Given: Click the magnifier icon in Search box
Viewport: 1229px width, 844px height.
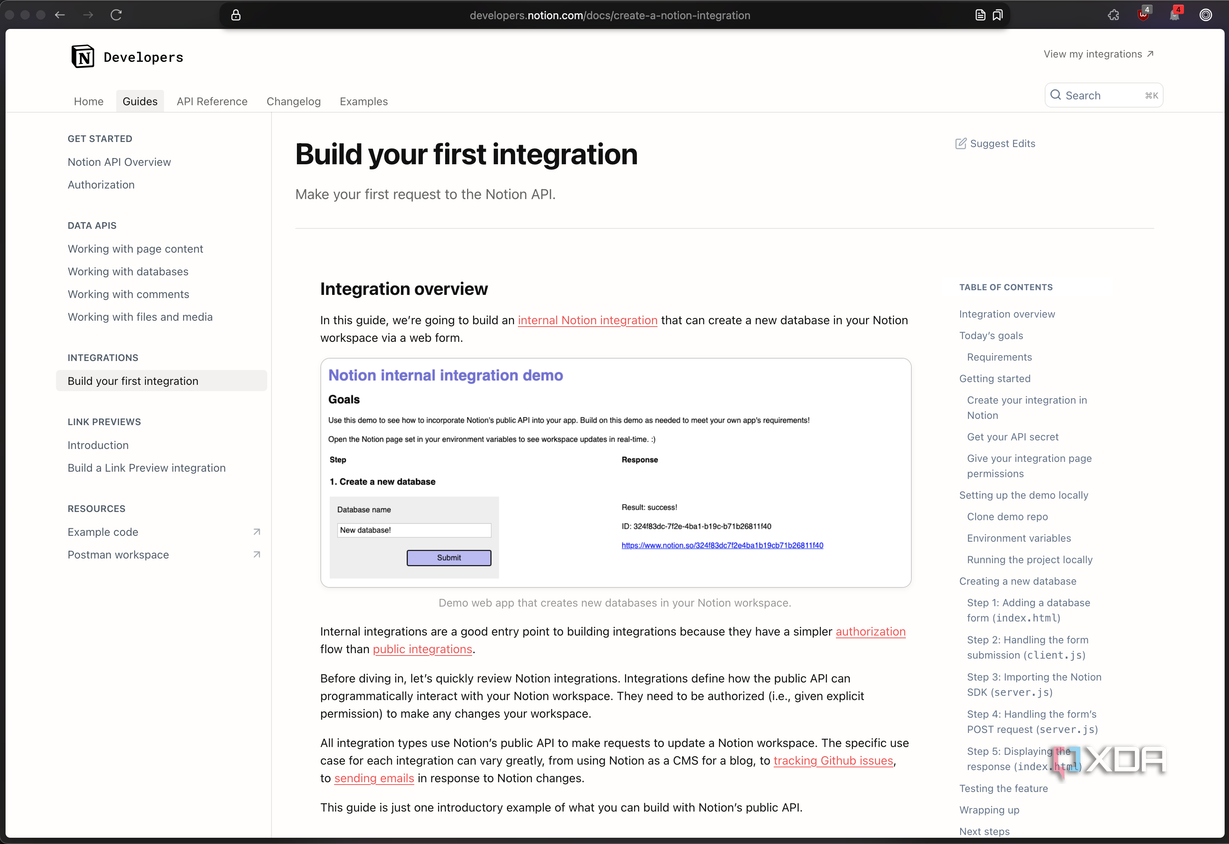Looking at the screenshot, I should pyautogui.click(x=1055, y=95).
